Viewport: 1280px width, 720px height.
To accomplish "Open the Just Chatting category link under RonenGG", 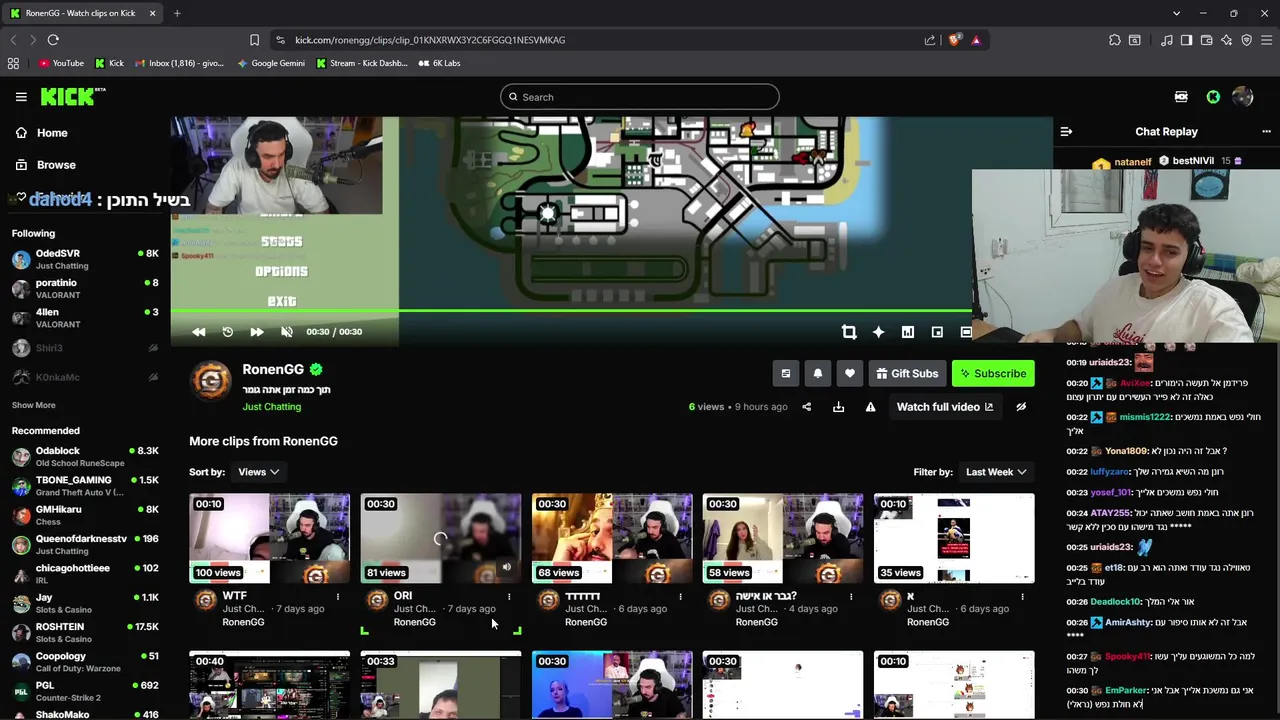I will point(271,407).
